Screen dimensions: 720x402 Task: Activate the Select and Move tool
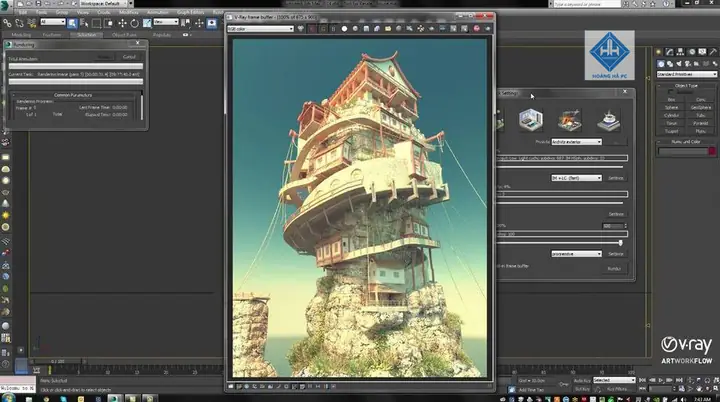[x=122, y=23]
